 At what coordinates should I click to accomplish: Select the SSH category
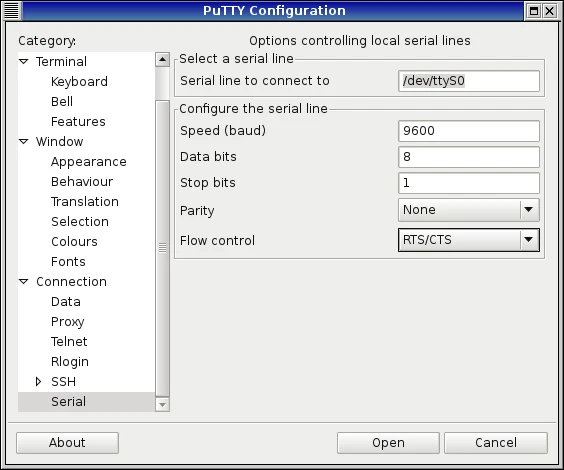click(x=63, y=382)
